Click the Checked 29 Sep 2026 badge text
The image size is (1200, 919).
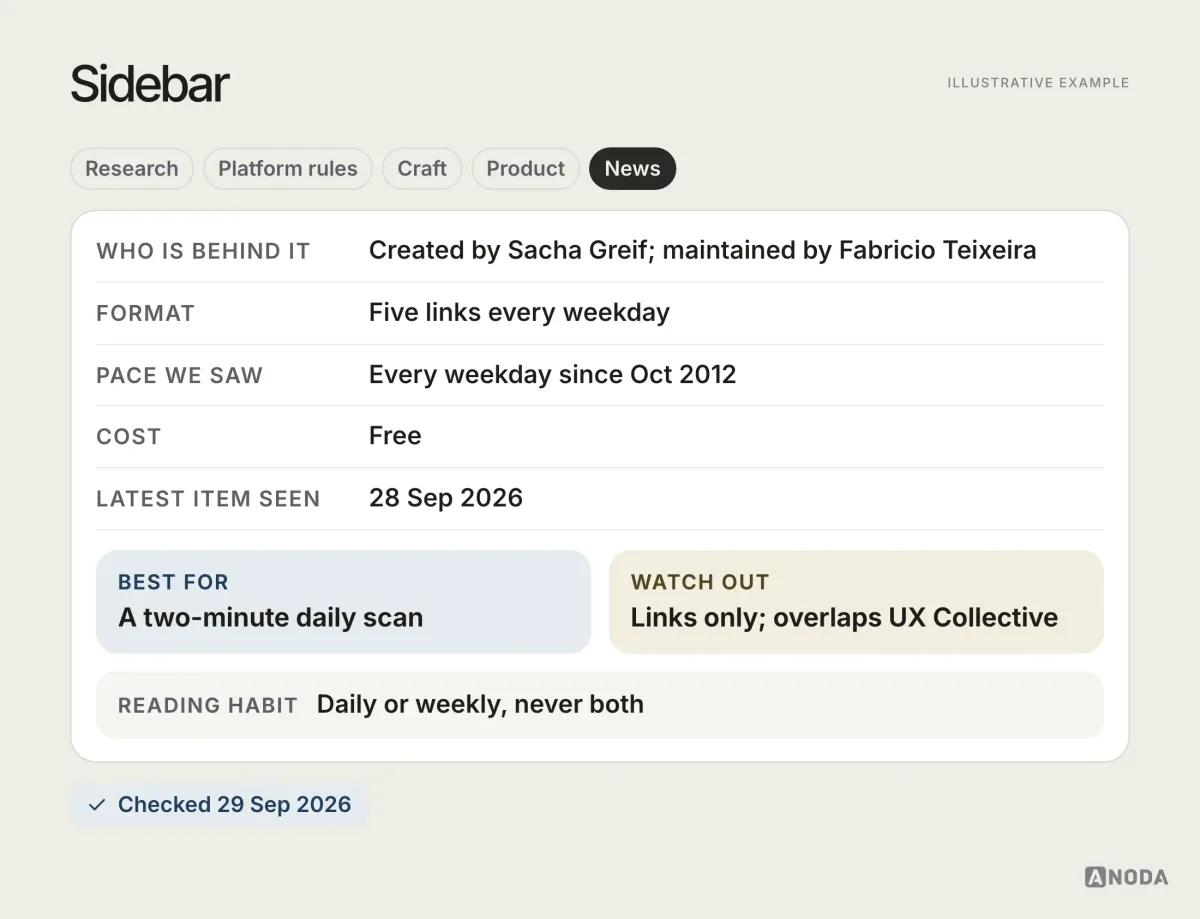tap(234, 805)
